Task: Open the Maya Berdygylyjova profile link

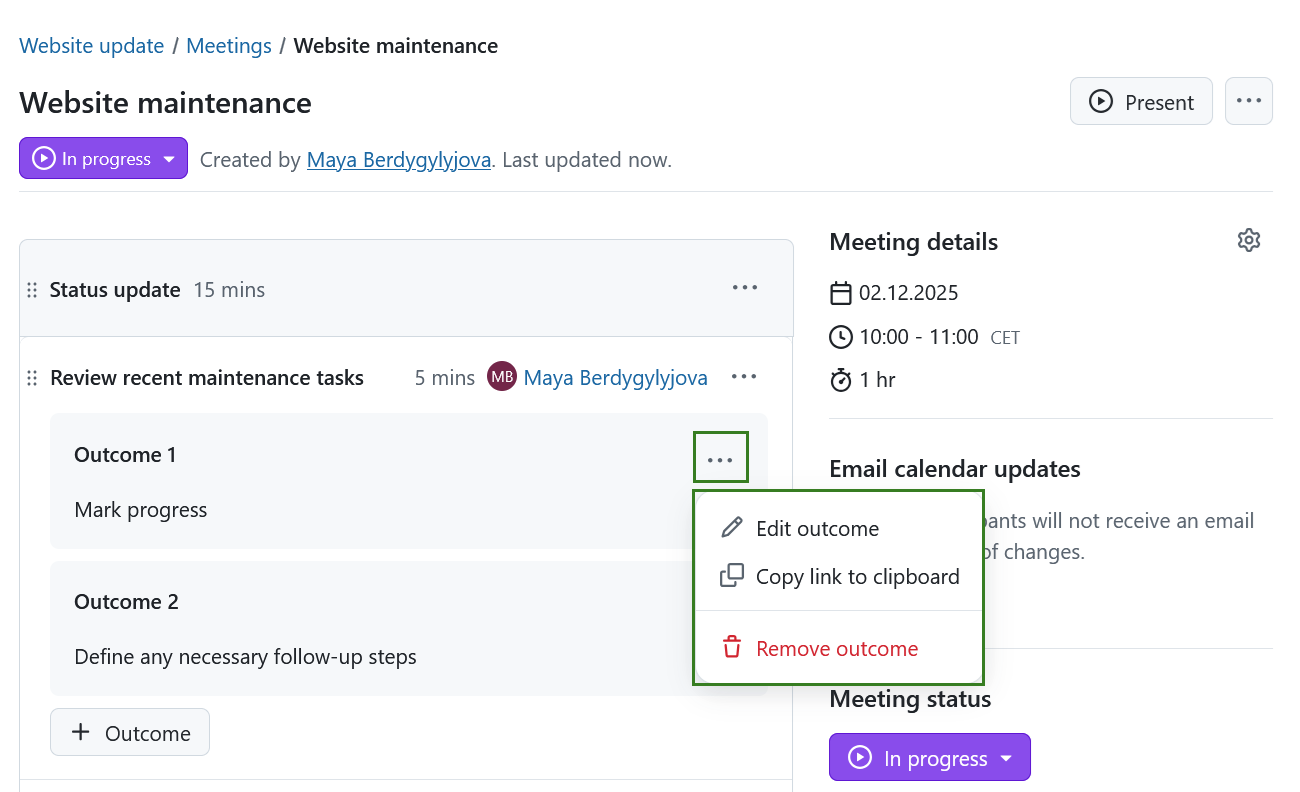Action: coord(398,159)
